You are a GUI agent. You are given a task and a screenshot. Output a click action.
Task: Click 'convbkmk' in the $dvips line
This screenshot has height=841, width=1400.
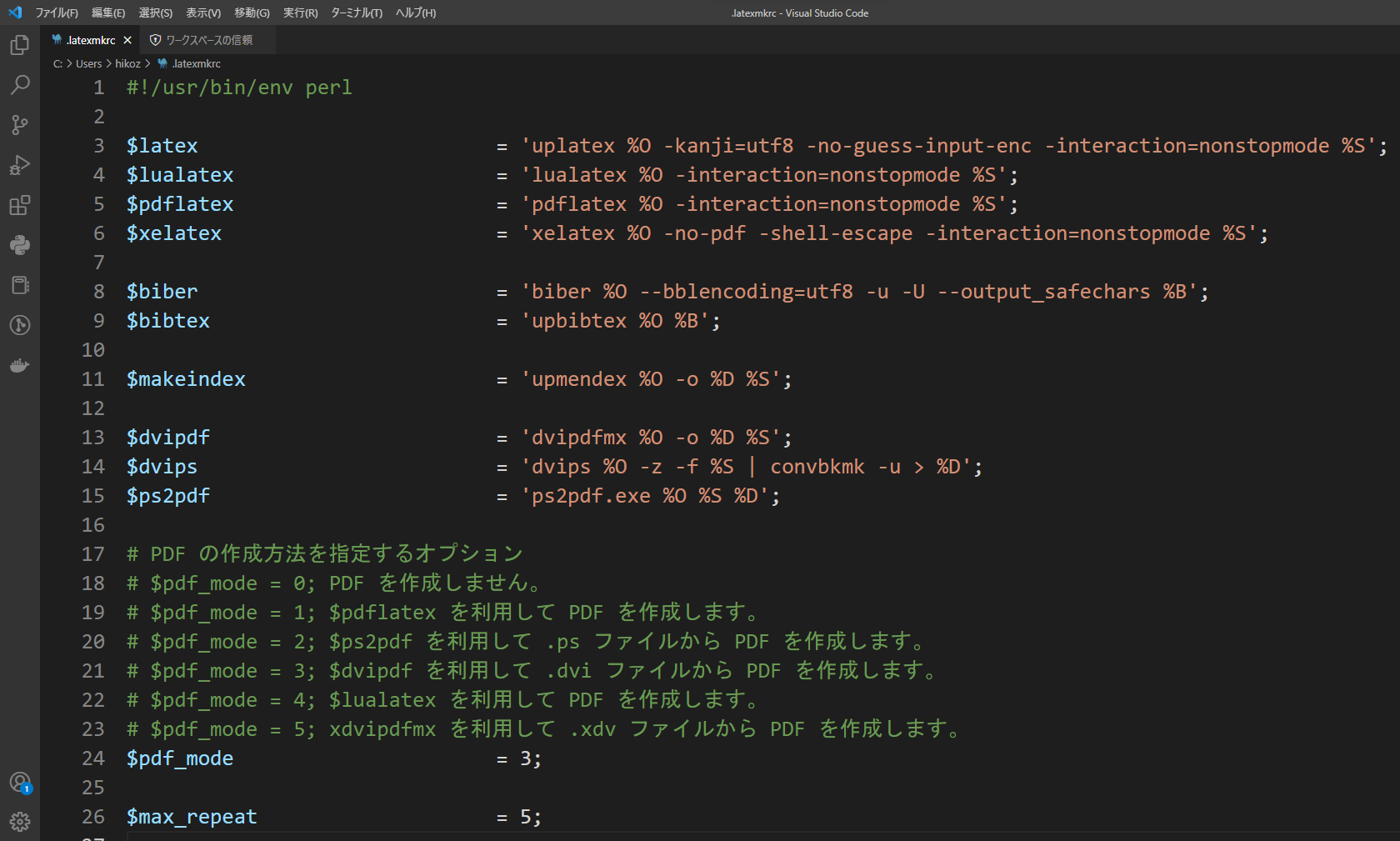point(817,467)
